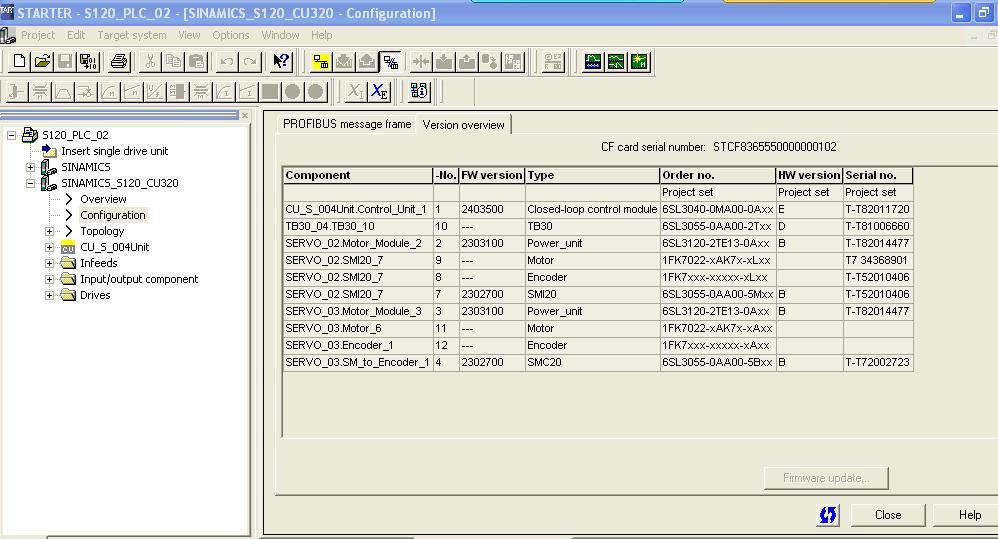Viewport: 998px width, 539px height.
Task: Click the gray XI toolbar icon
Action: coord(355,92)
